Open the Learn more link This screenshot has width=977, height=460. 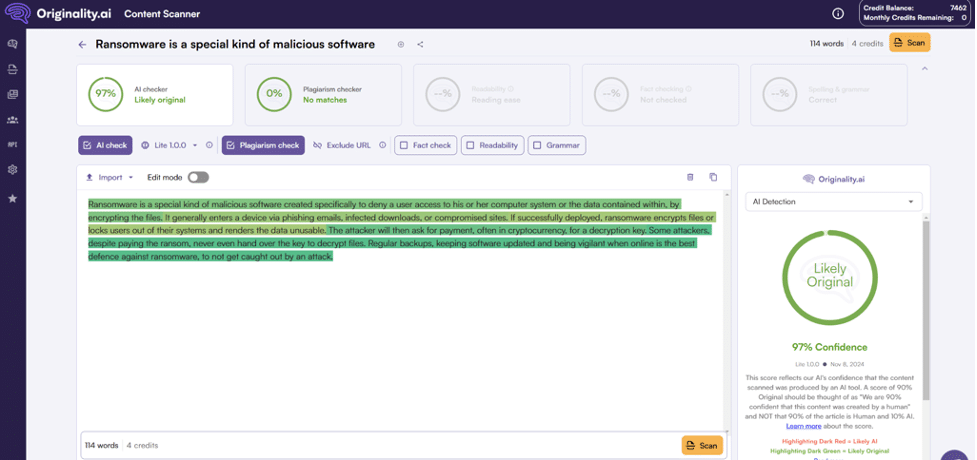[804, 426]
